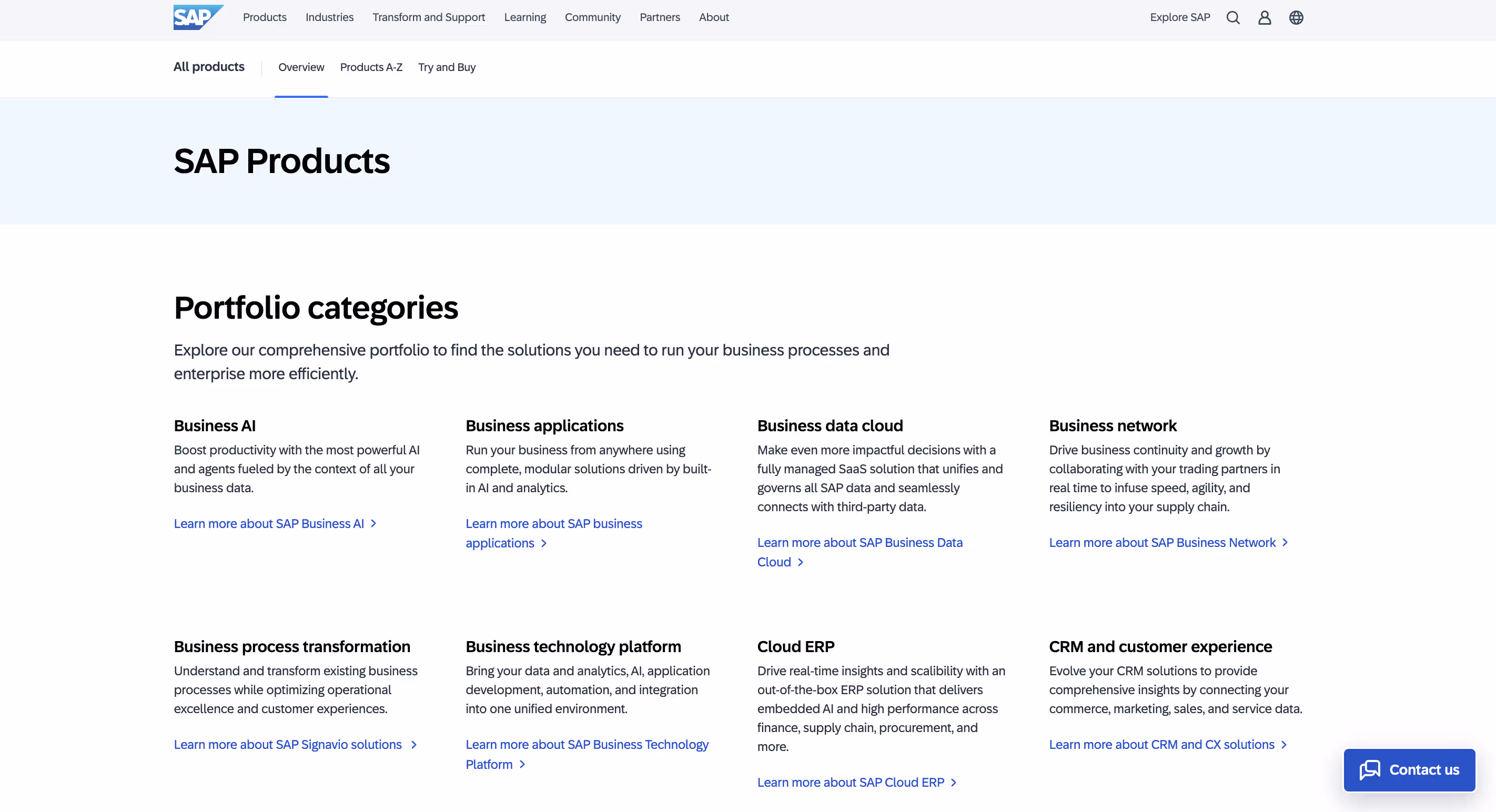Click the Business process transformation heading
The width and height of the screenshot is (1496, 812).
point(292,646)
